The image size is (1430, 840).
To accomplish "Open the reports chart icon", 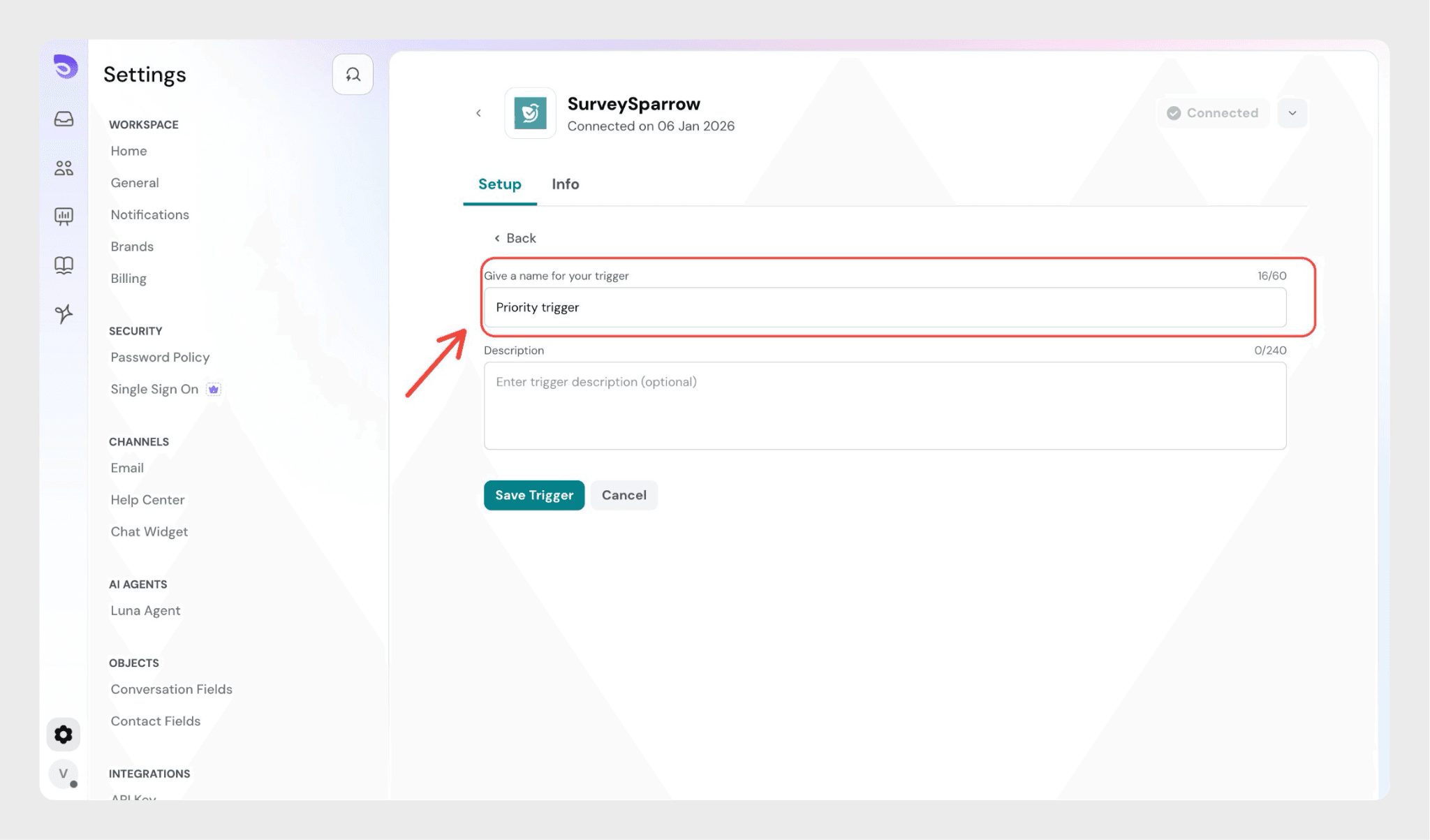I will [x=64, y=216].
